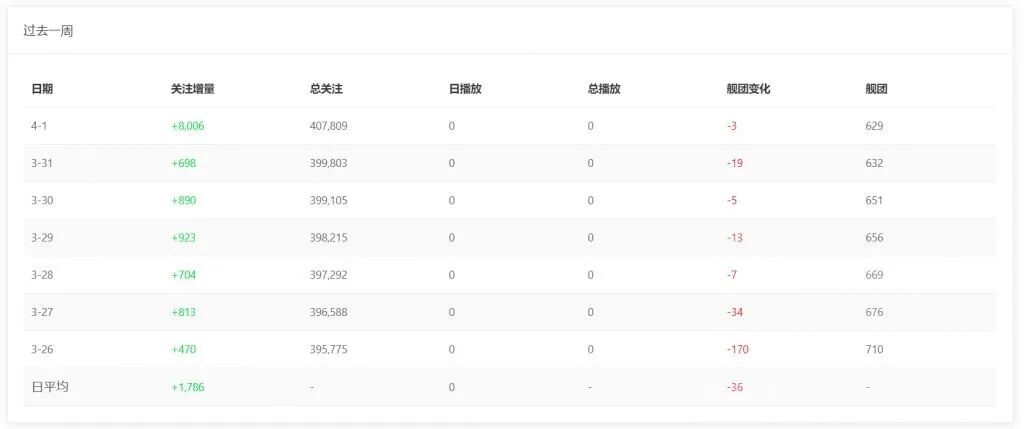This screenshot has width=1024, height=429.
Task: Click the 总关注 column header
Action: pos(326,89)
